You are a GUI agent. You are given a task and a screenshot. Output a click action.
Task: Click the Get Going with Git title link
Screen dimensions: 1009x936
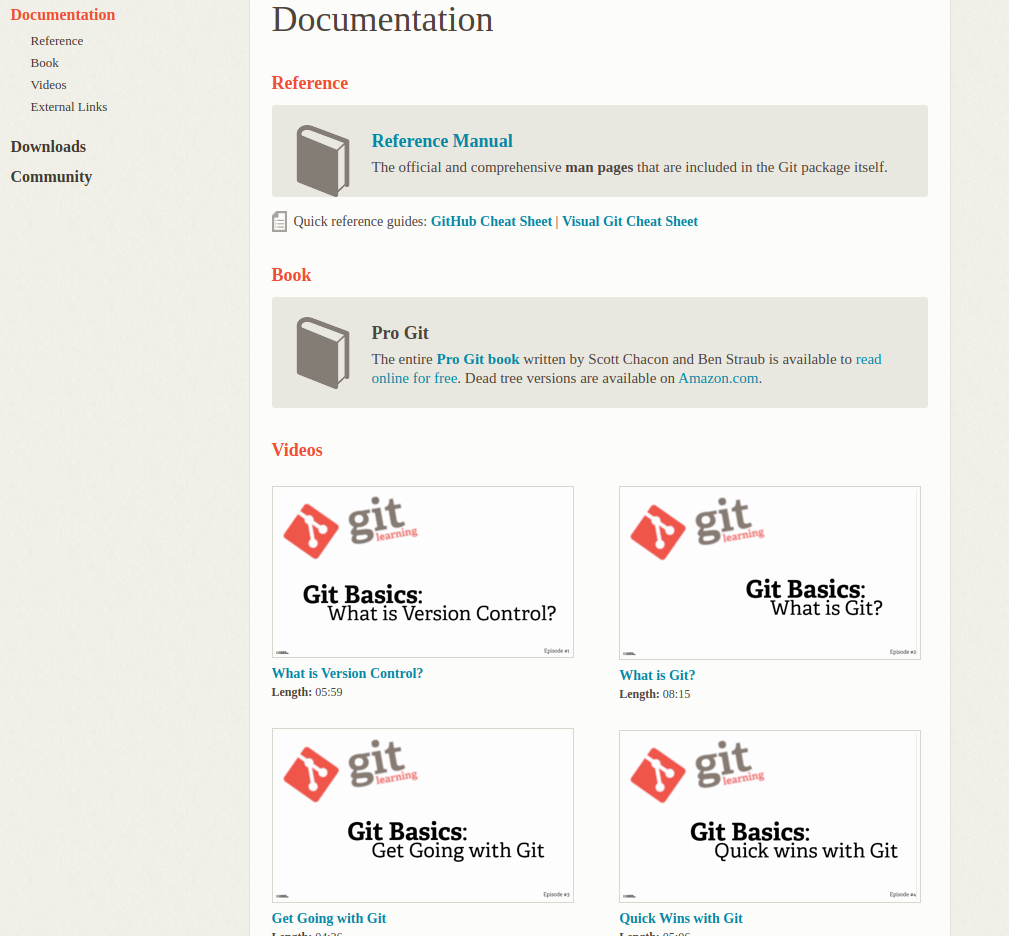coord(329,918)
